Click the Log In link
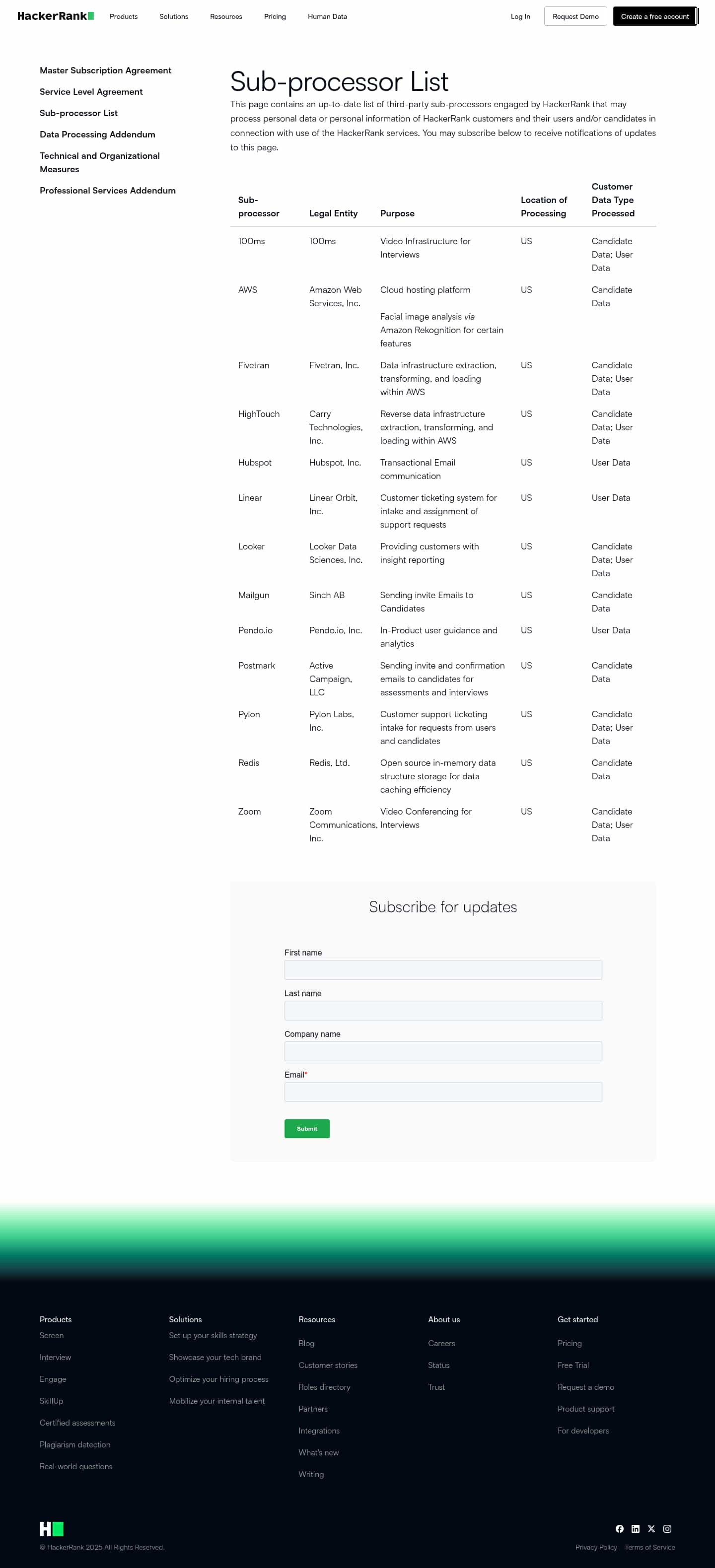 pos(520,16)
